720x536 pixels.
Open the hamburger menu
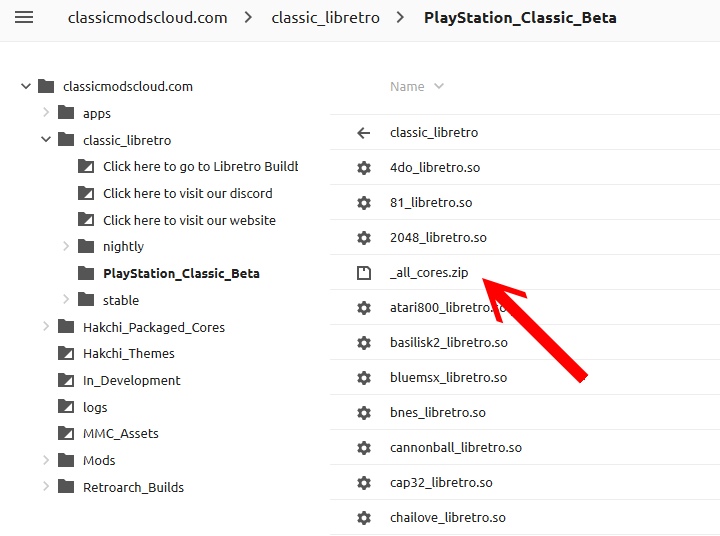click(x=24, y=17)
